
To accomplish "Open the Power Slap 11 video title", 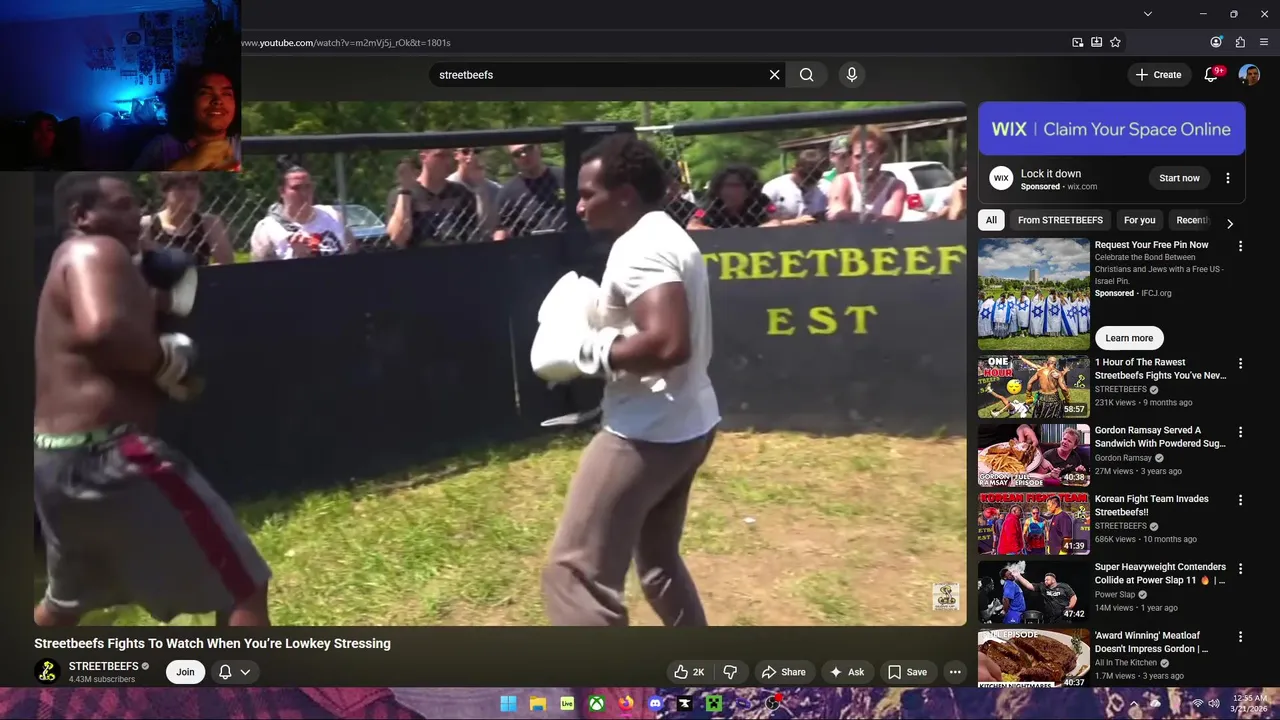I will pyautogui.click(x=1161, y=573).
